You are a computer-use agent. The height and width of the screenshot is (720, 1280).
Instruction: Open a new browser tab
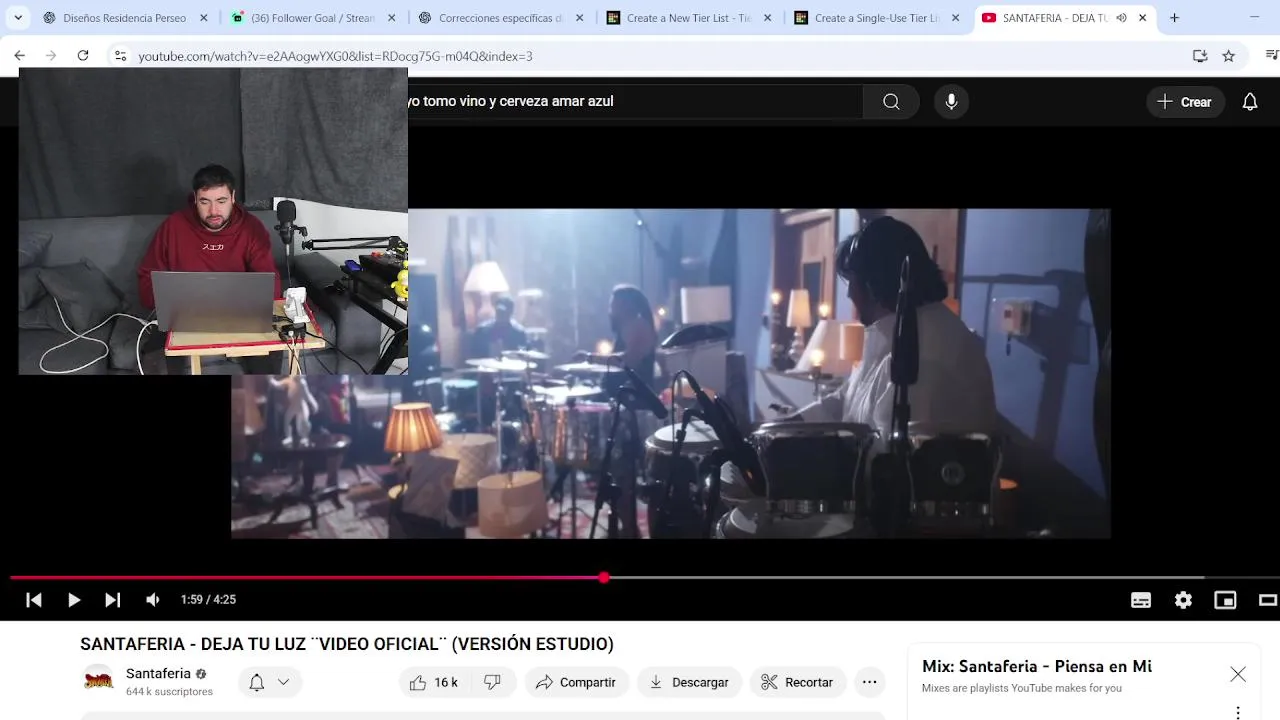[x=1174, y=18]
